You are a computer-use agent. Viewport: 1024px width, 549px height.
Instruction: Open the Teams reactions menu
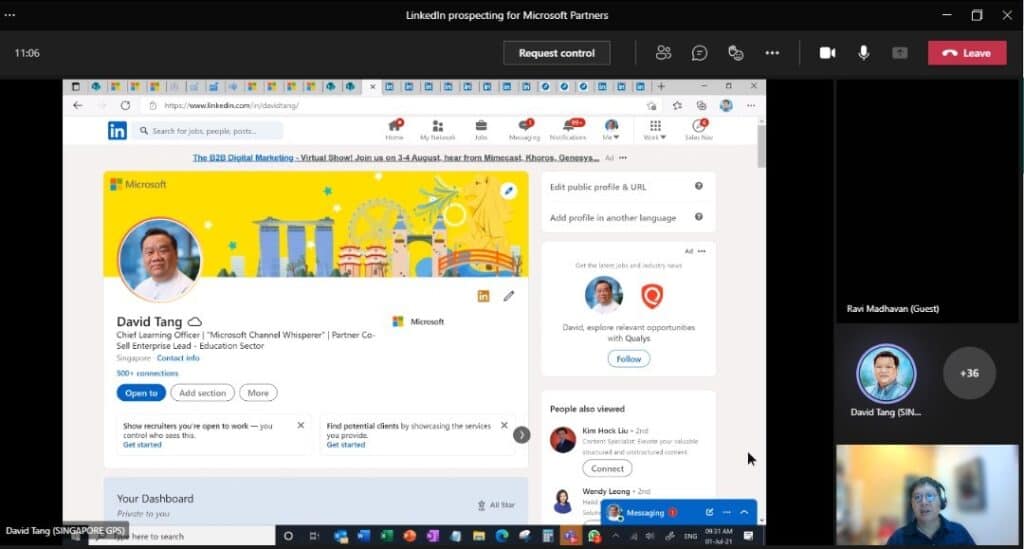coord(736,53)
